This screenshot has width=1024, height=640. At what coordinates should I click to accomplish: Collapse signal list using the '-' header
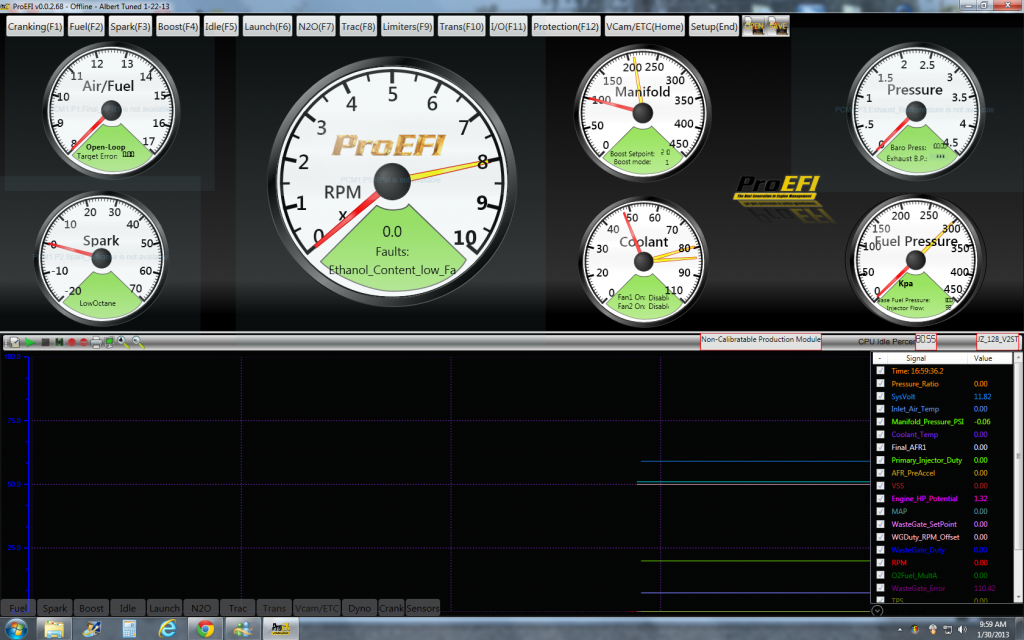(880, 359)
